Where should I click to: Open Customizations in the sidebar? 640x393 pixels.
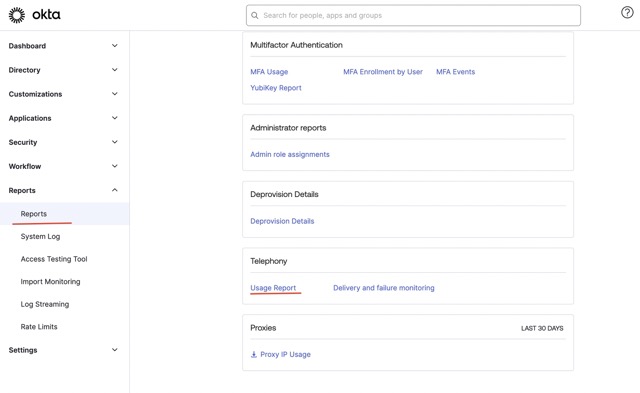35,94
